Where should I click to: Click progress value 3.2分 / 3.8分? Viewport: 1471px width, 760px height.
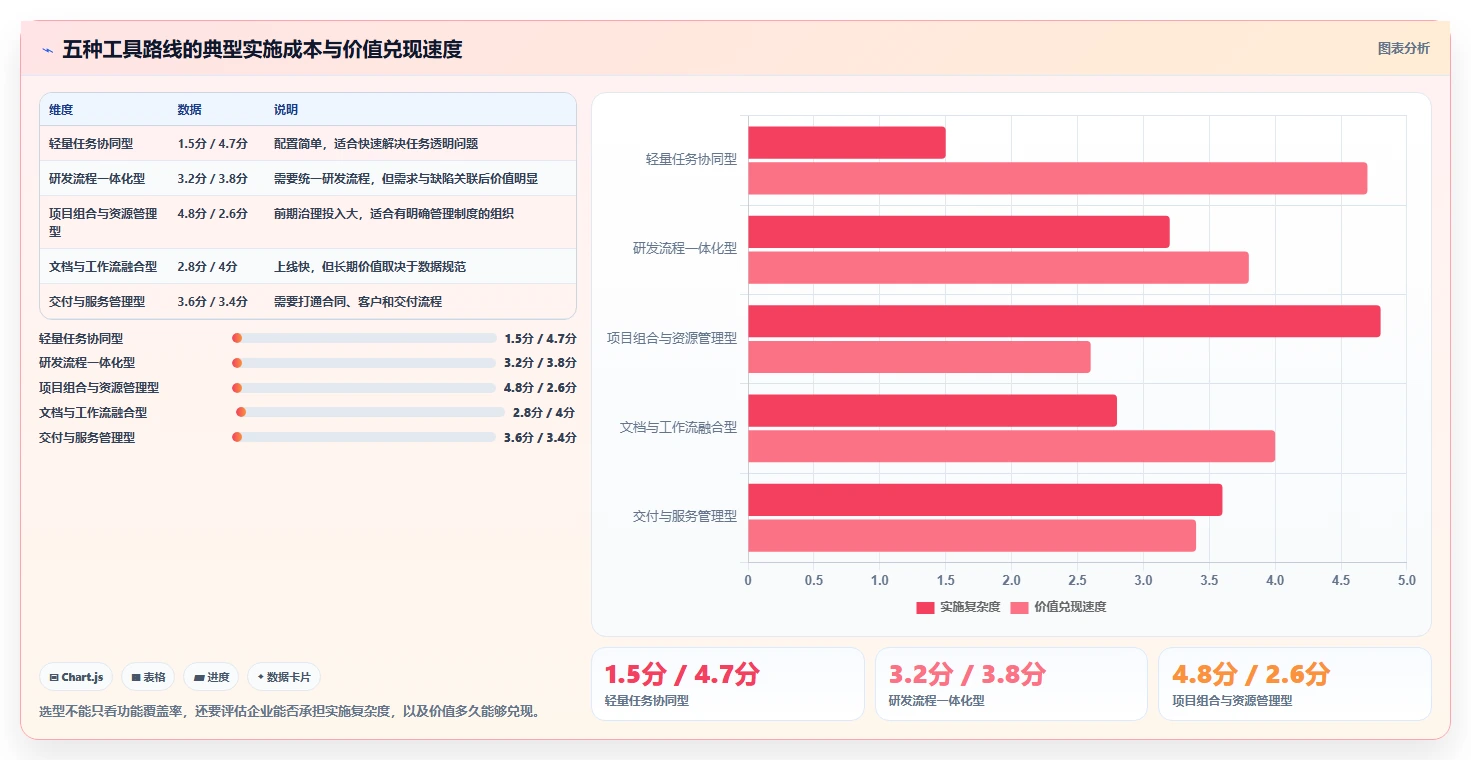point(540,363)
